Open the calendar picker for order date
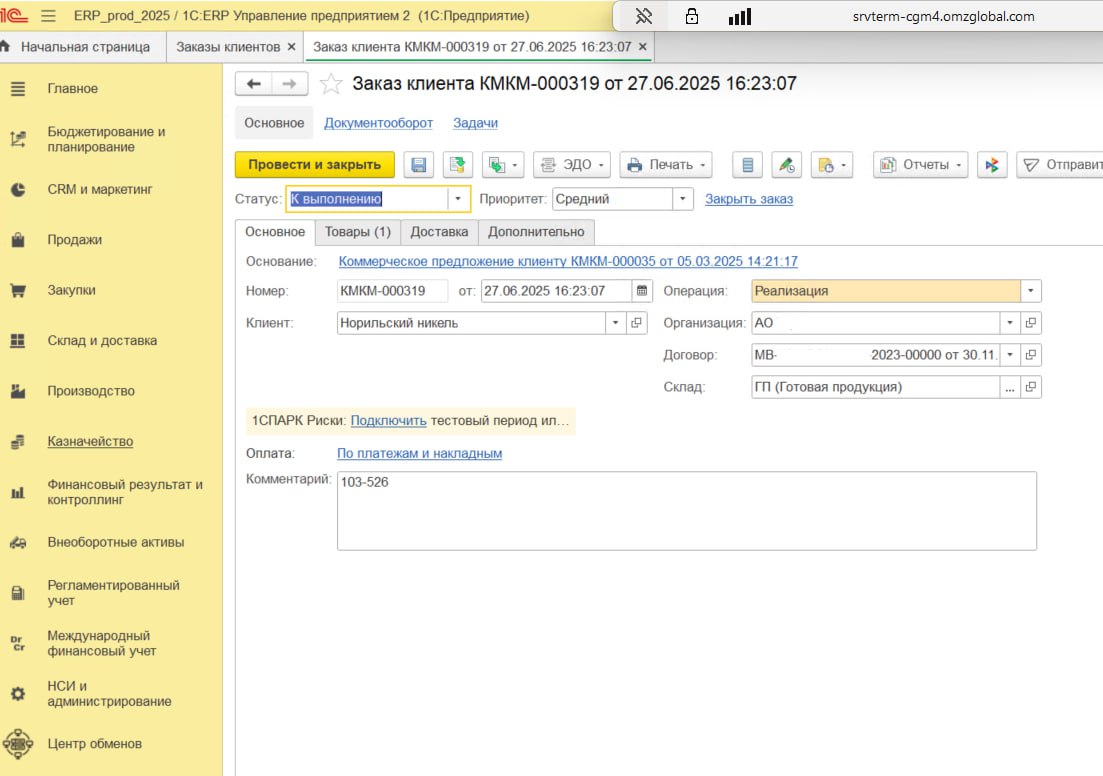Viewport: 1103px width, 776px height. (x=642, y=291)
